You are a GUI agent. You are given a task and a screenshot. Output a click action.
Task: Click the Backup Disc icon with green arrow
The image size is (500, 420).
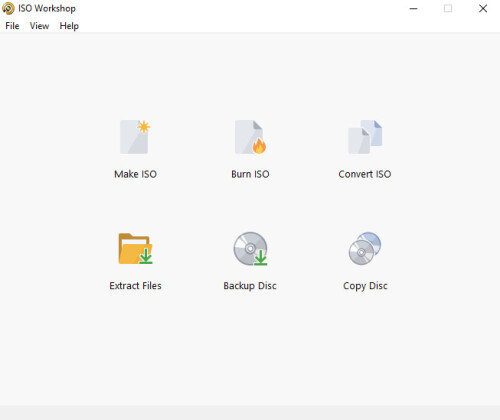tap(250, 249)
